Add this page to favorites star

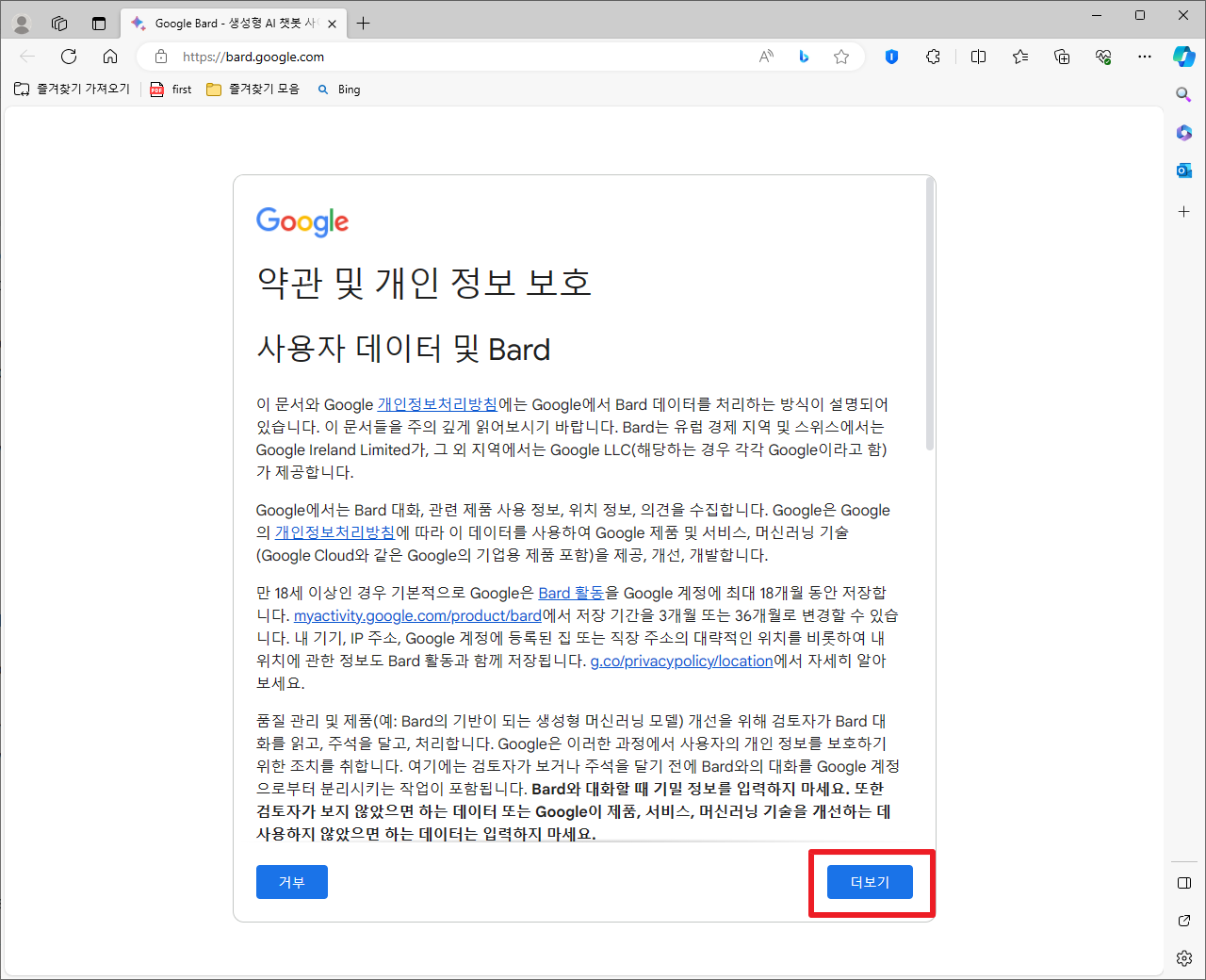[x=841, y=57]
